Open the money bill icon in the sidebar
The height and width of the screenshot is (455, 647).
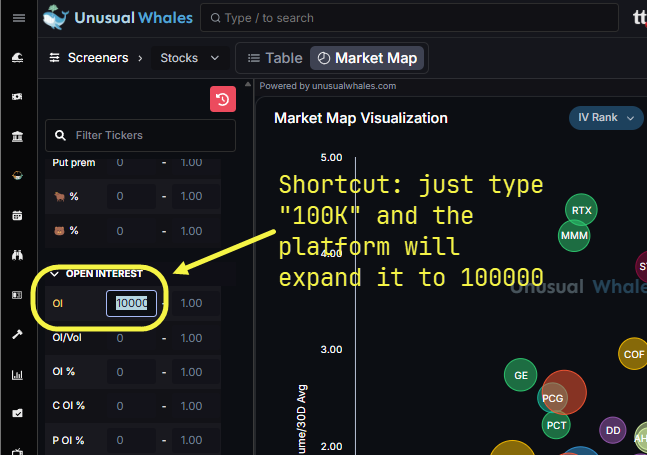coord(17,97)
